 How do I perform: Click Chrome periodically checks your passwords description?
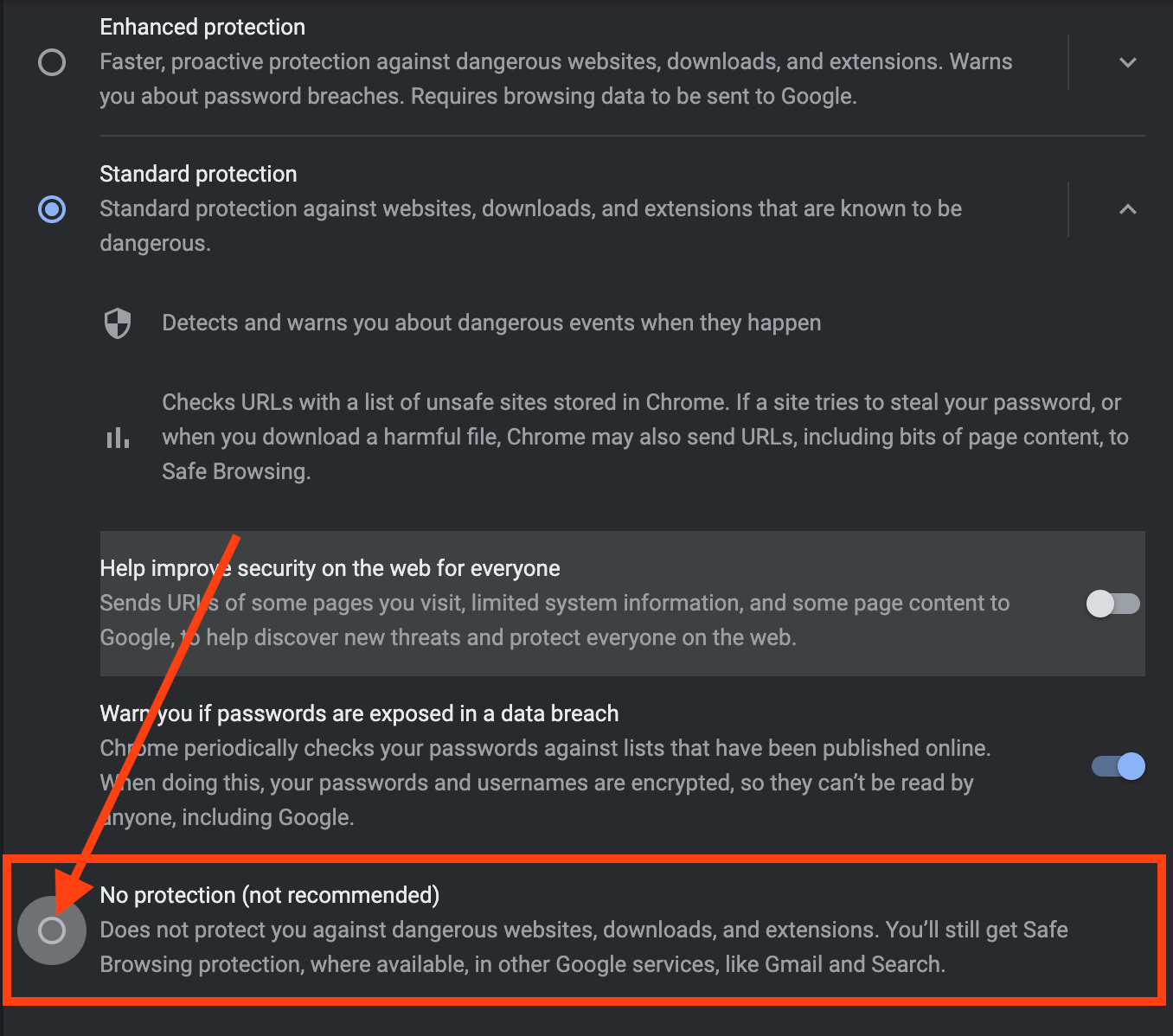[x=545, y=783]
